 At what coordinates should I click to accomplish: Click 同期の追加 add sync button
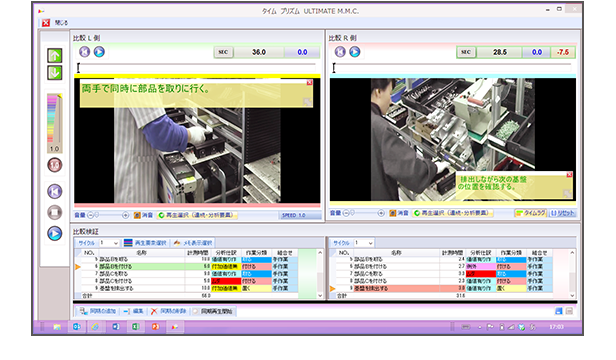click(98, 311)
